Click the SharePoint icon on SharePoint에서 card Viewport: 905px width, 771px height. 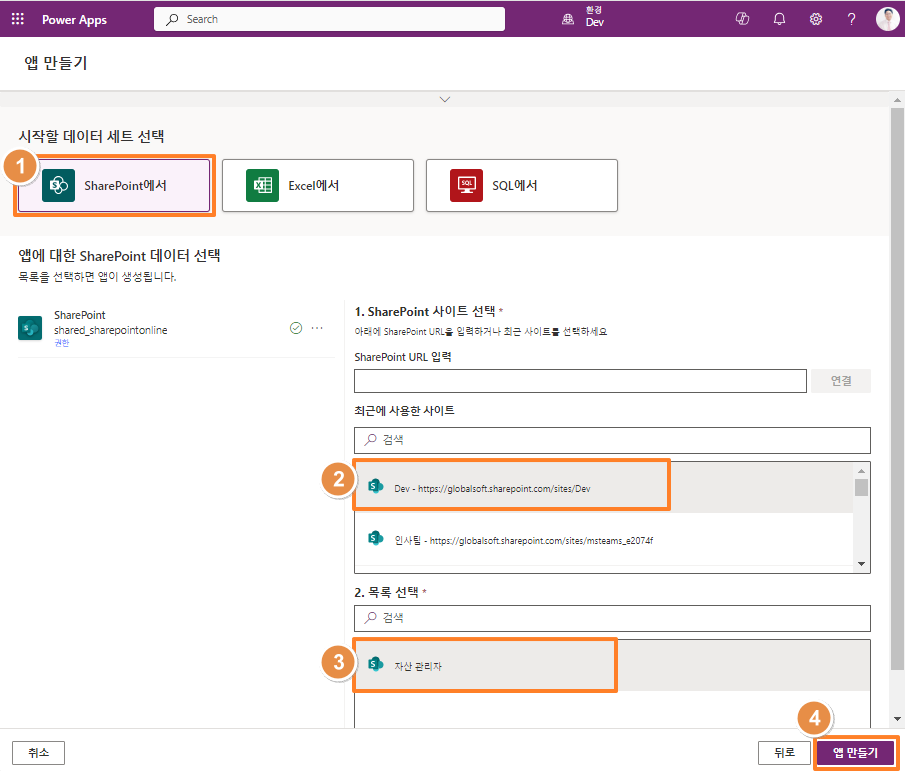[x=58, y=185]
